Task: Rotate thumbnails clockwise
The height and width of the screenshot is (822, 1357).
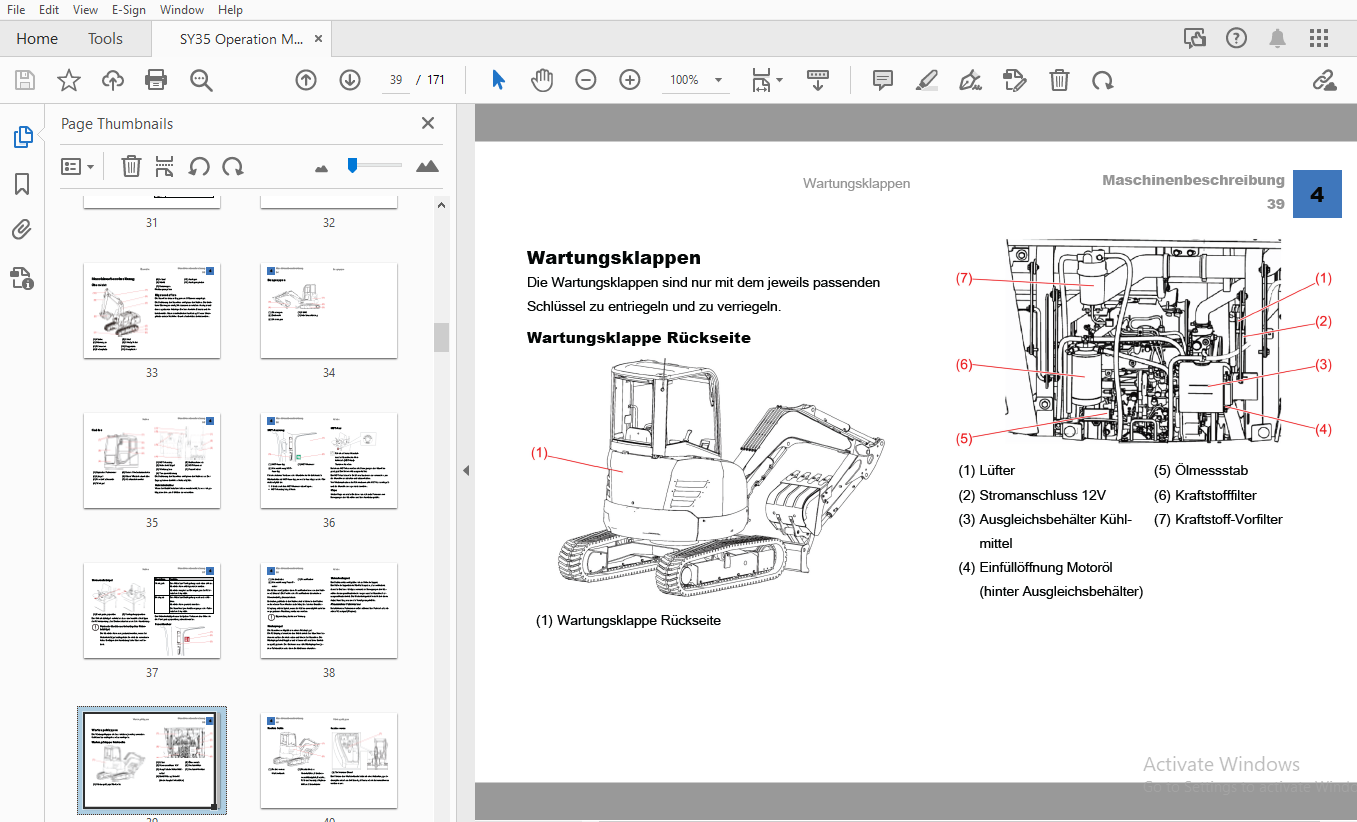Action: (233, 166)
